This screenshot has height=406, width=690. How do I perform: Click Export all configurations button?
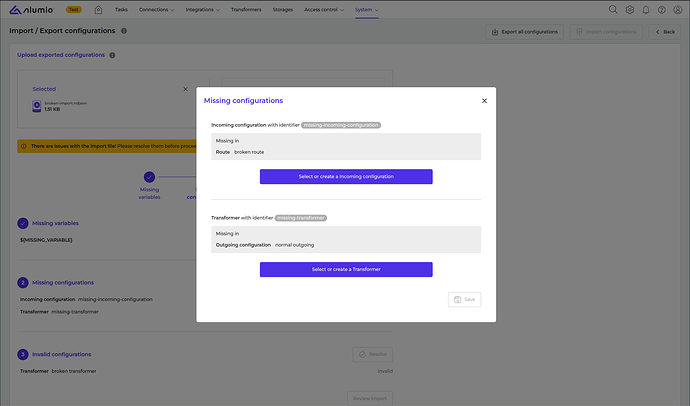[x=524, y=32]
